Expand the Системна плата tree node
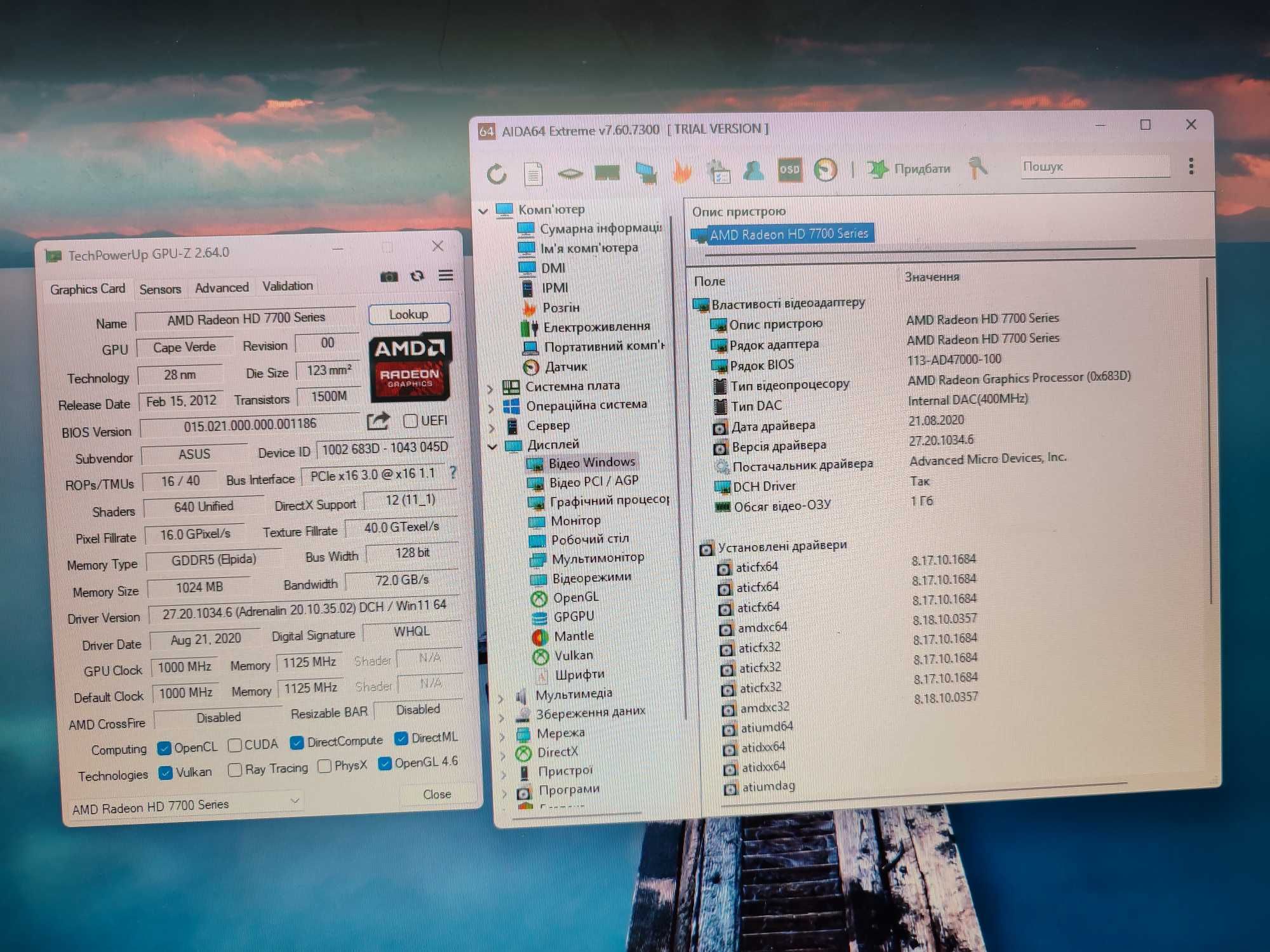 point(490,388)
